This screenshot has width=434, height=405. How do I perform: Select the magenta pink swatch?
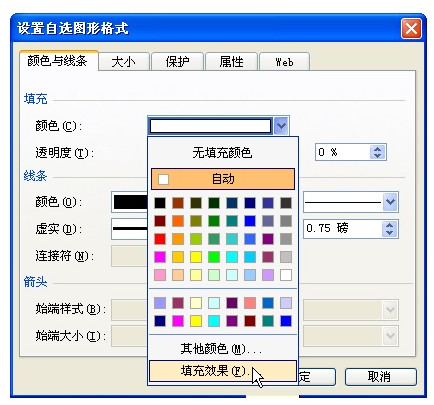coord(160,257)
